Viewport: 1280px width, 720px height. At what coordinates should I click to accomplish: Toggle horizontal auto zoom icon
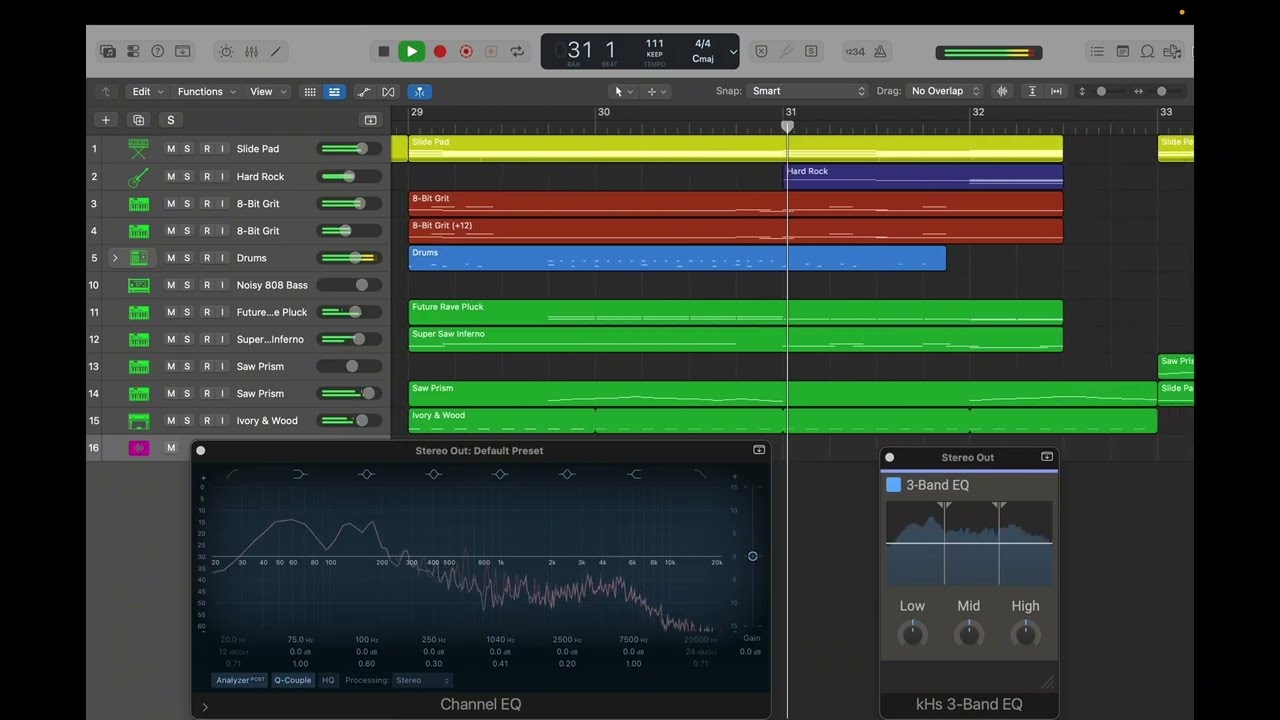click(1056, 91)
